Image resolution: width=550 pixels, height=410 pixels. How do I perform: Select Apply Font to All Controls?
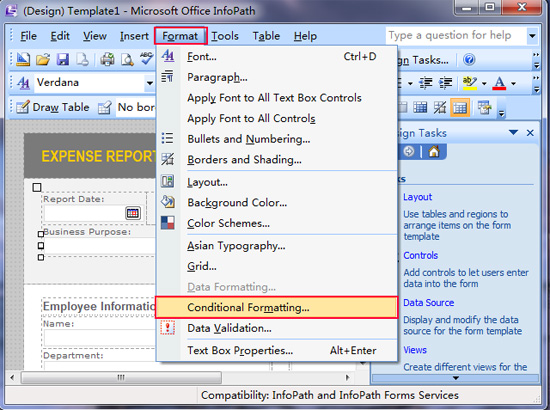coord(276,119)
